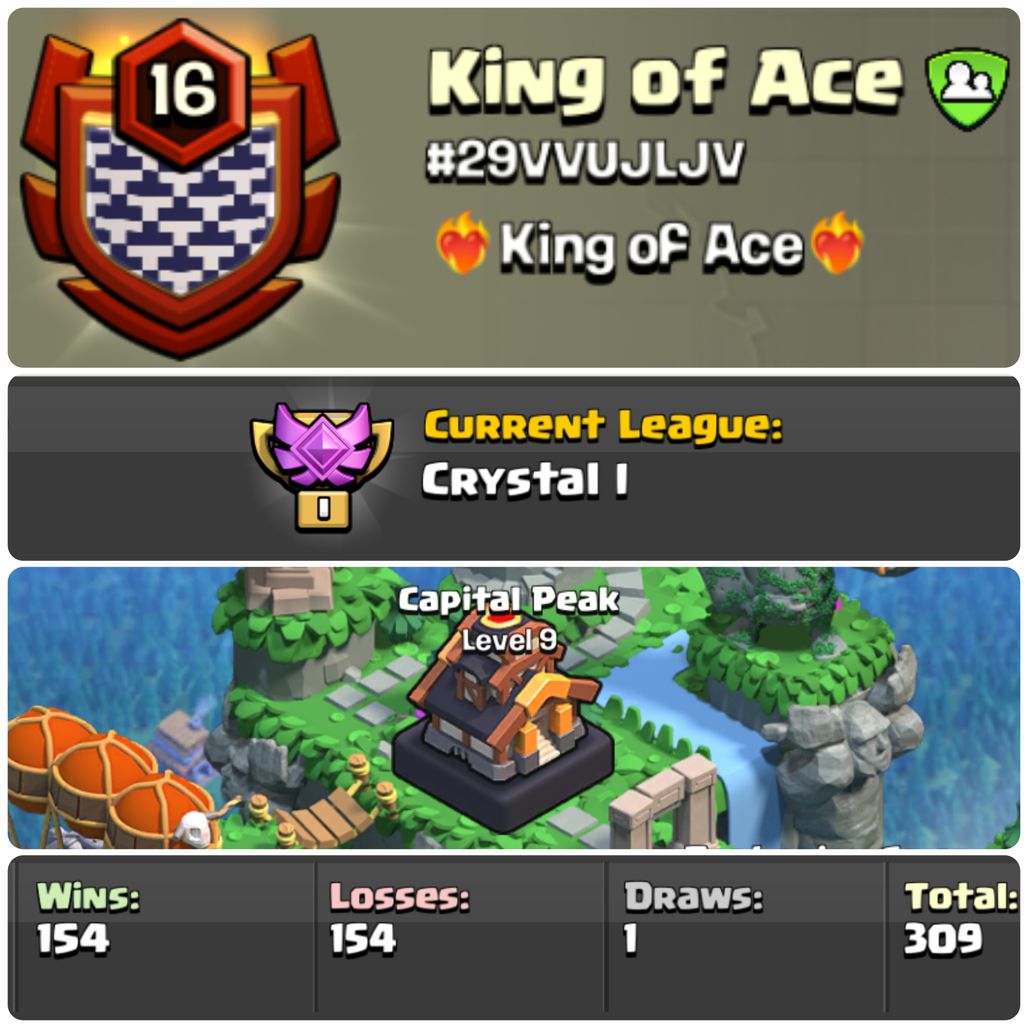This screenshot has height=1028, width=1028.
Task: Click the clan tag #29VVUJLJV
Action: (x=585, y=159)
